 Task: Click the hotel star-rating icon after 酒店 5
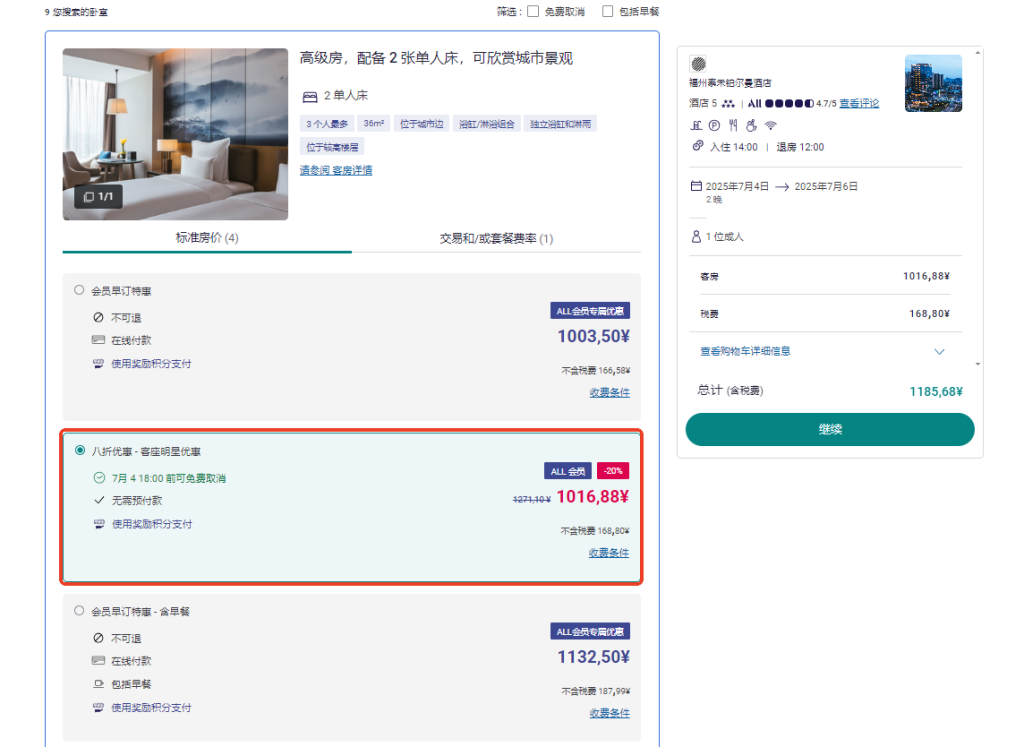click(x=728, y=104)
